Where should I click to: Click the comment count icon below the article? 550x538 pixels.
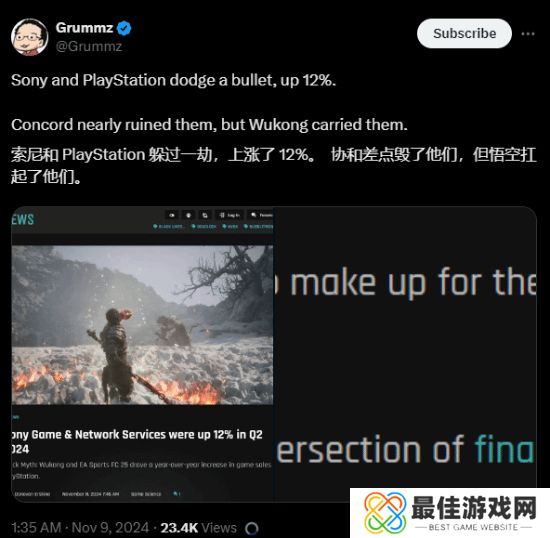pyautogui.click(x=177, y=494)
